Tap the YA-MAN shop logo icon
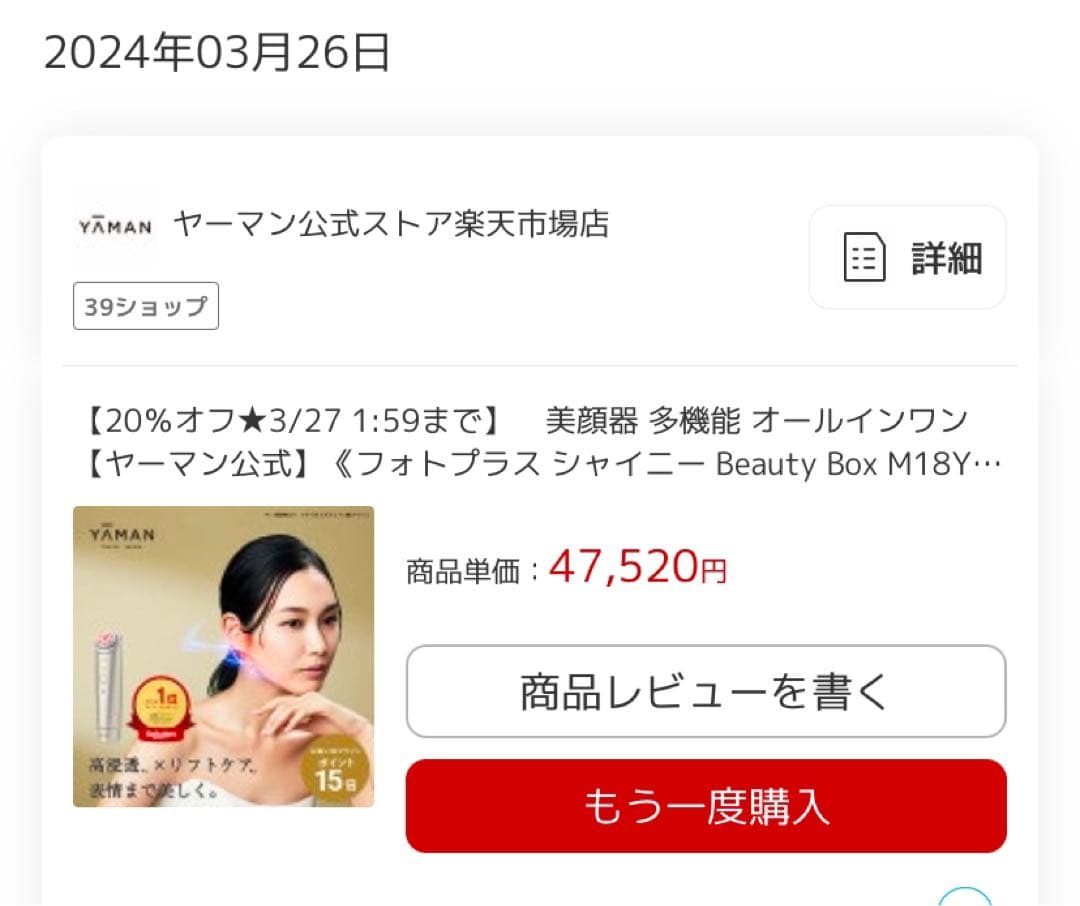Screen dimensions: 1080x906 (x=114, y=226)
